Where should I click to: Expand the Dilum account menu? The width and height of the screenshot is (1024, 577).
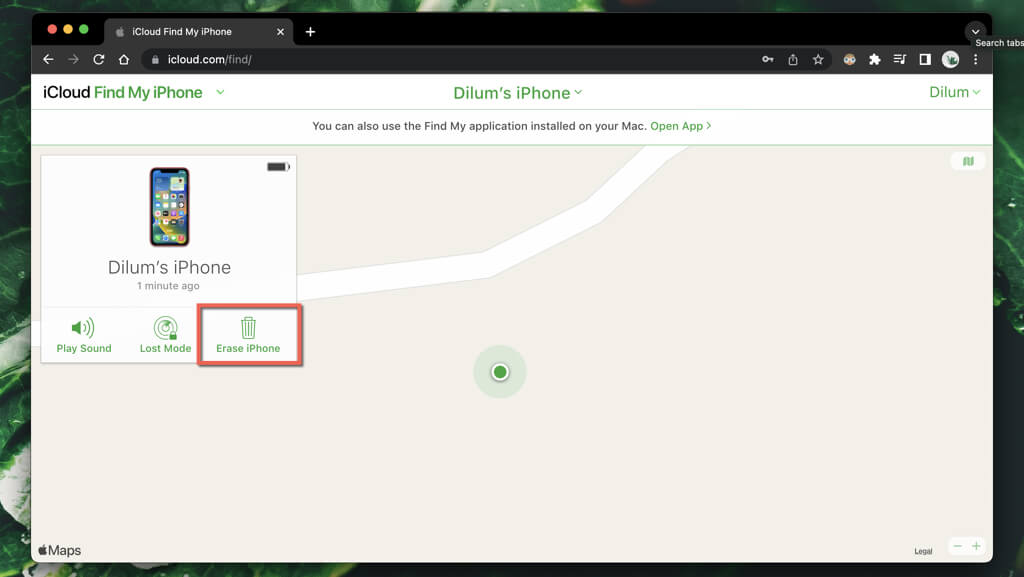click(954, 92)
